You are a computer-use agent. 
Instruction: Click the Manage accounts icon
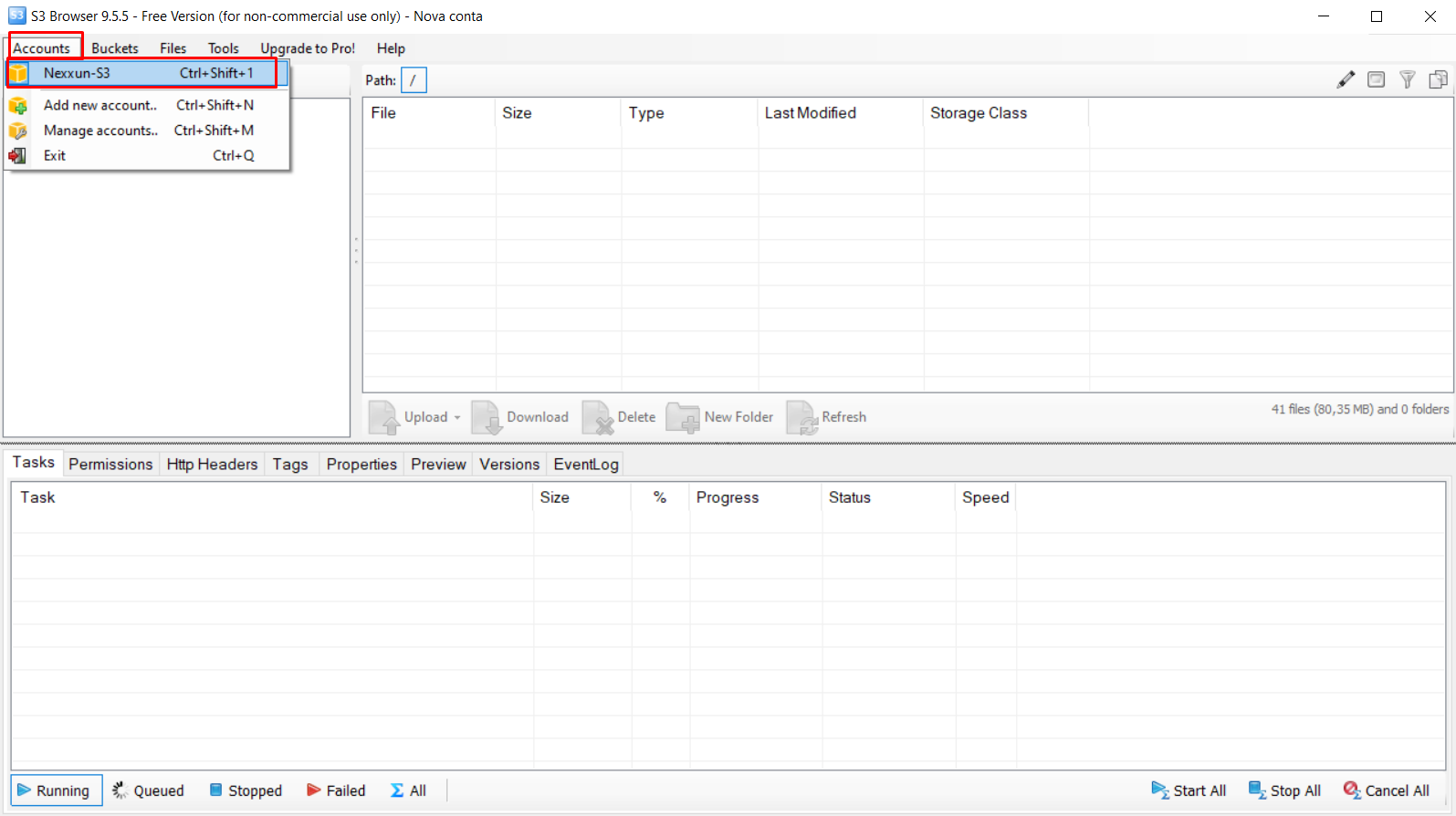[18, 131]
